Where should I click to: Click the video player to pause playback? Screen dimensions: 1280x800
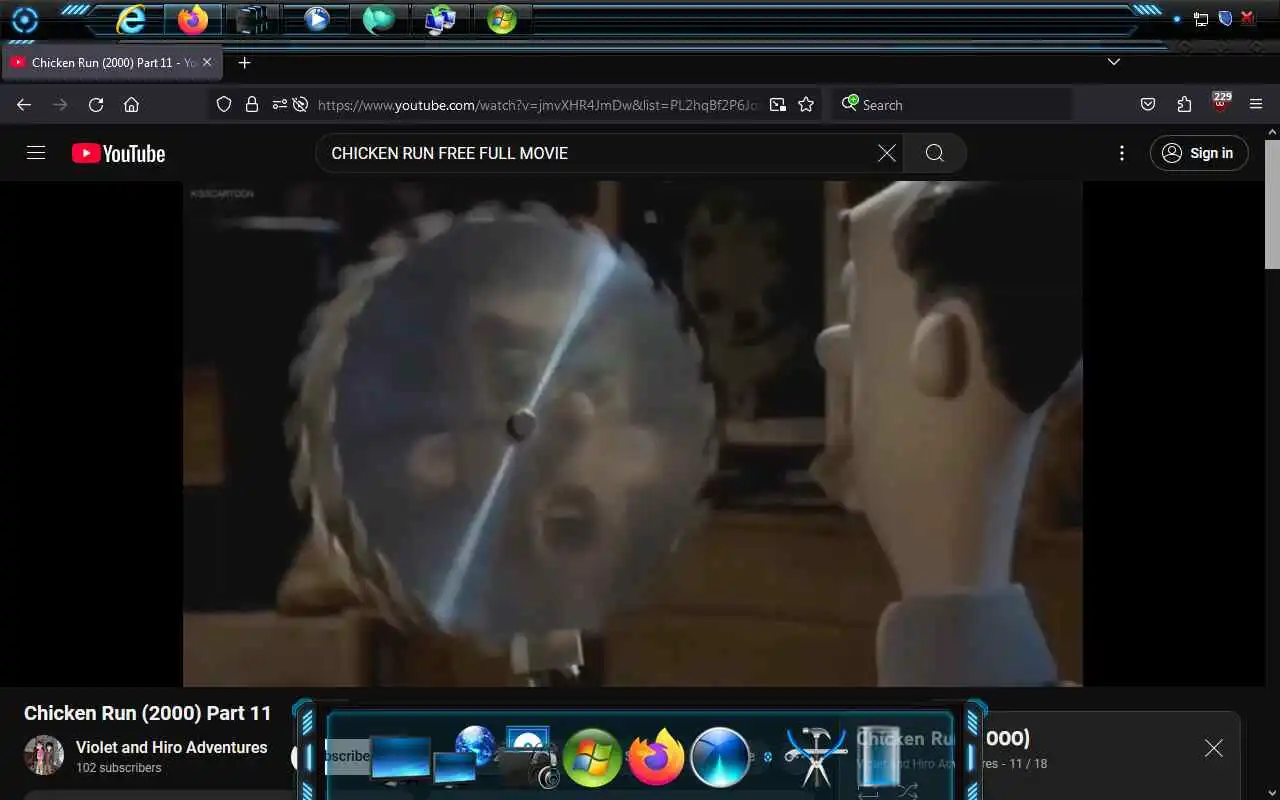point(632,433)
